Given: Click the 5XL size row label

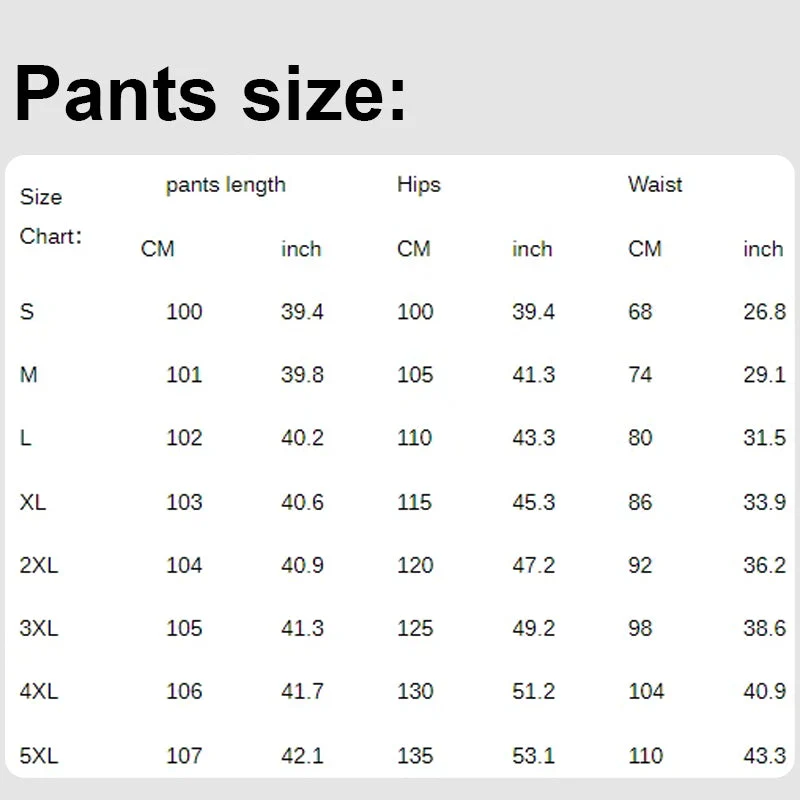Looking at the screenshot, I should click(39, 756).
